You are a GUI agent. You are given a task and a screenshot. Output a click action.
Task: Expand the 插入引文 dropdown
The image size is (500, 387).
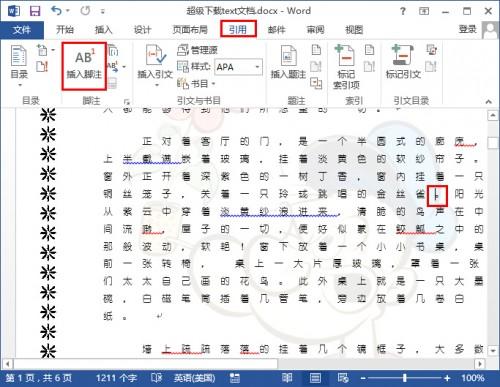pyautogui.click(x=157, y=86)
